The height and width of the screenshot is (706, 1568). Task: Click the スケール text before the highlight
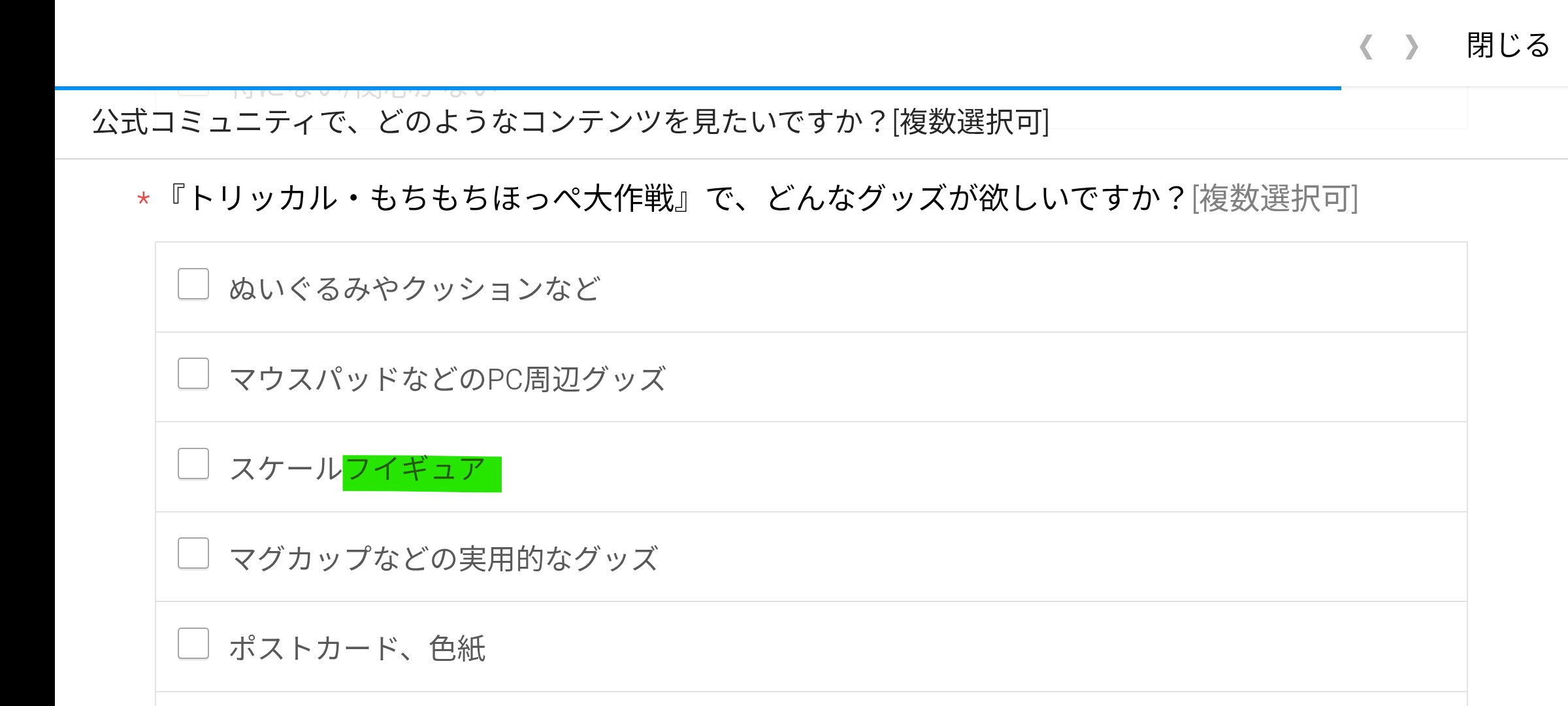(286, 469)
